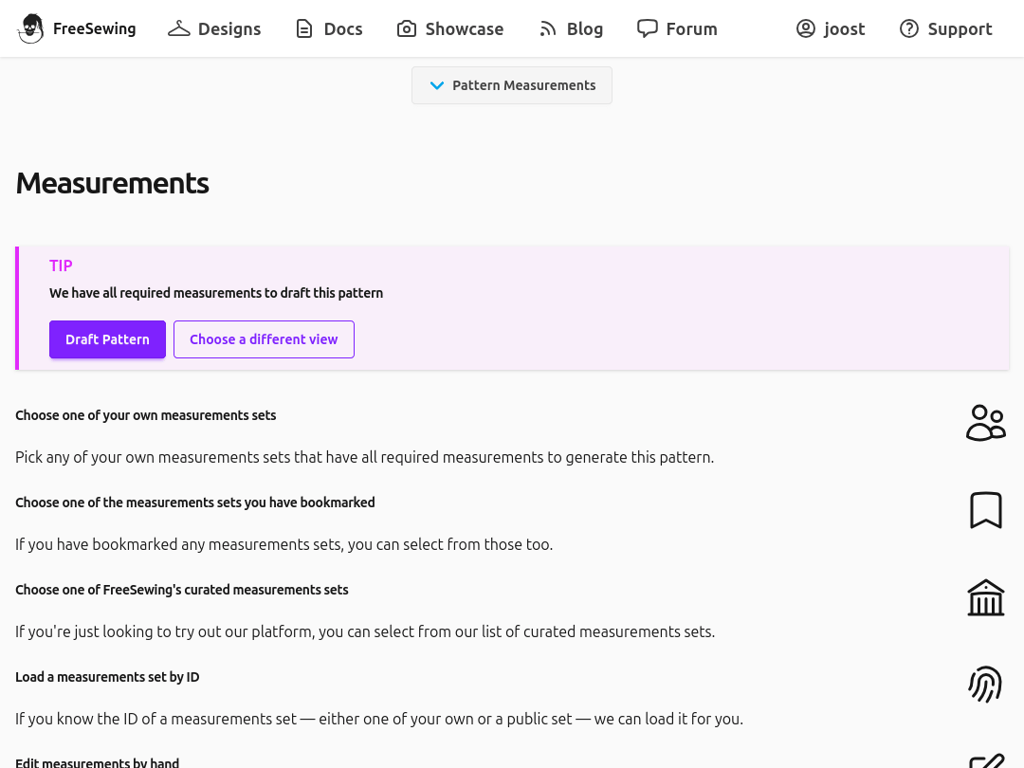Open the FreeSewing home link text
The width and height of the screenshot is (1024, 768).
[94, 29]
